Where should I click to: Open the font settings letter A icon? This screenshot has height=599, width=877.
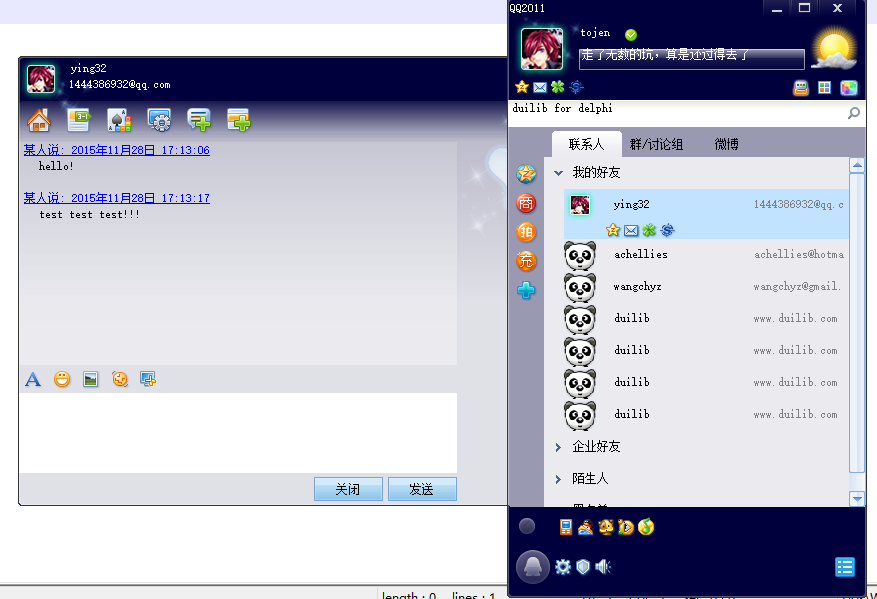coord(33,380)
